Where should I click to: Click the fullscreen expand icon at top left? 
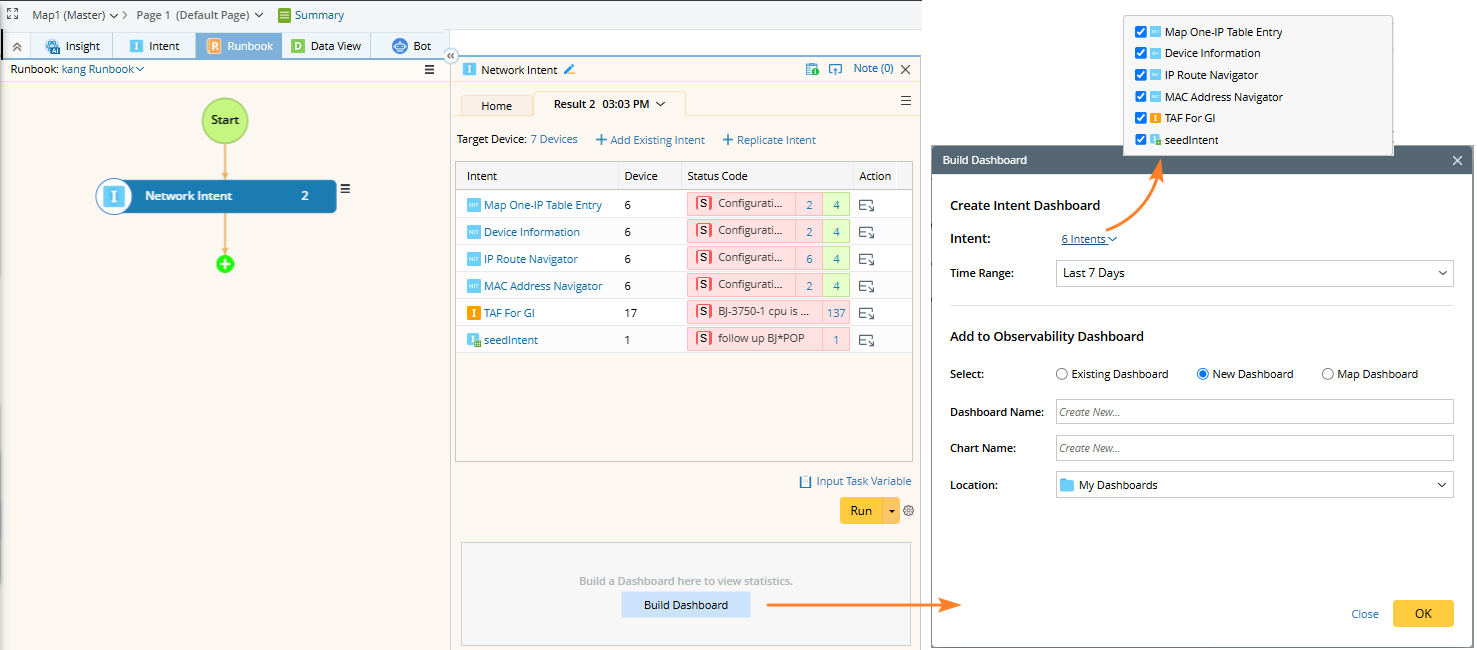[13, 14]
